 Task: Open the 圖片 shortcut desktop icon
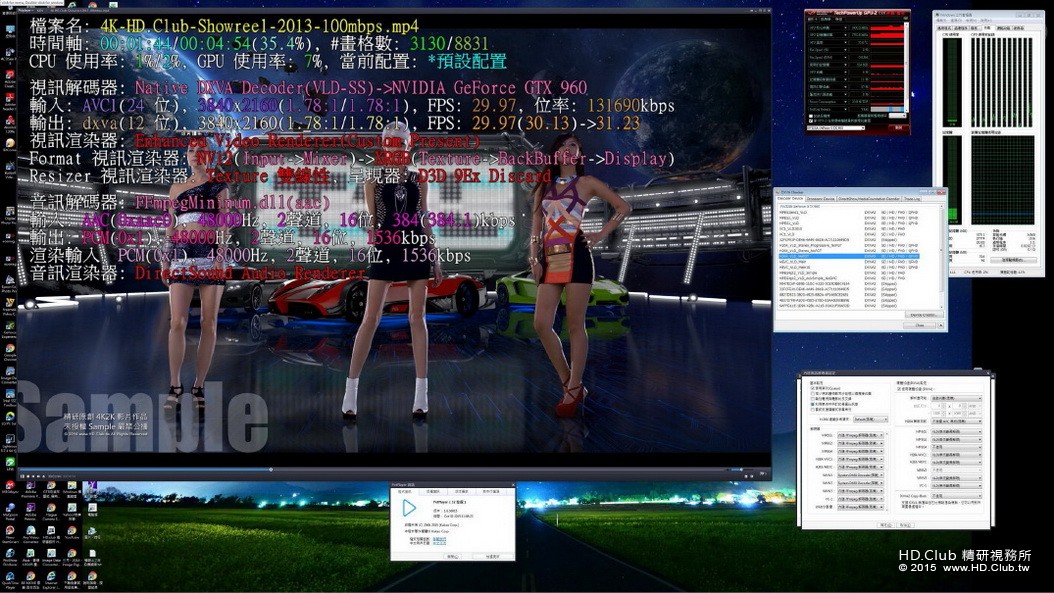[92, 533]
